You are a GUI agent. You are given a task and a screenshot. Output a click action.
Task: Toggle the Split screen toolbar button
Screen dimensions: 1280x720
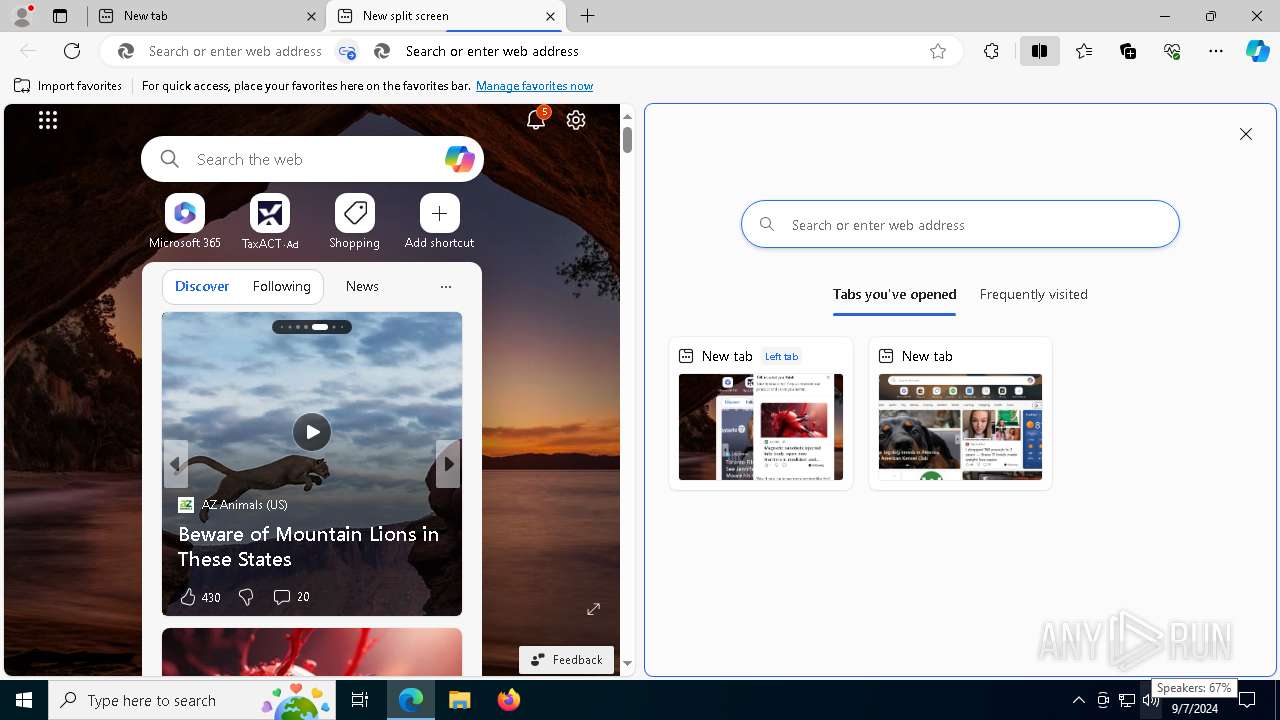pos(1039,51)
